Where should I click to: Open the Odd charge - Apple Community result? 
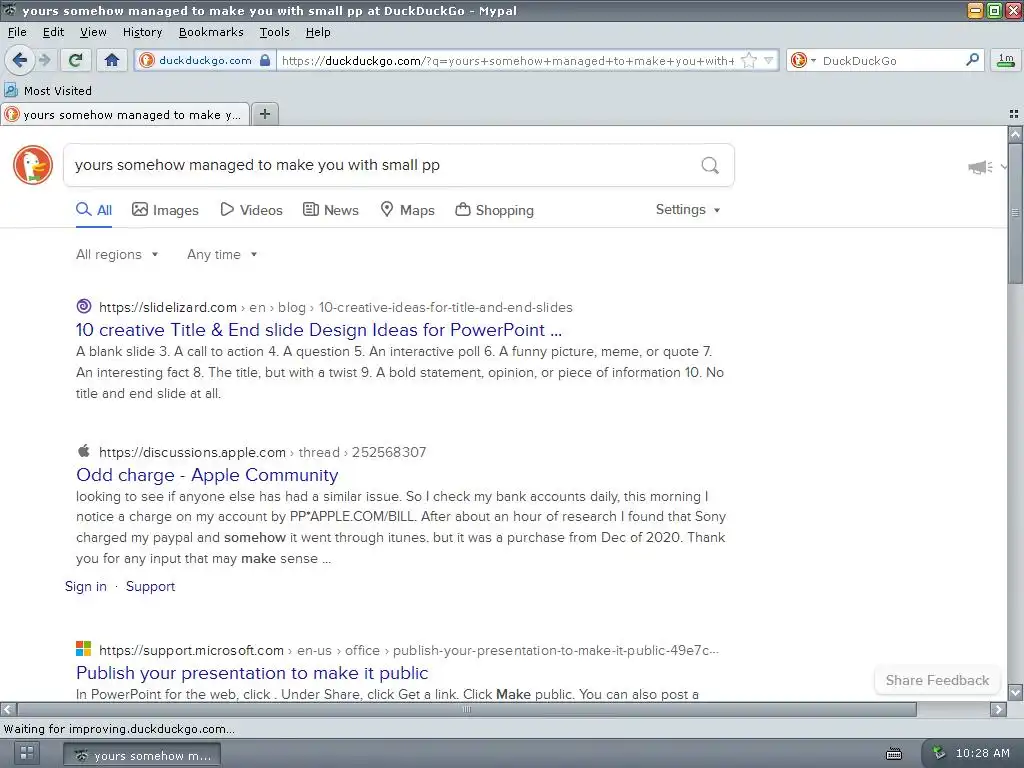click(207, 475)
